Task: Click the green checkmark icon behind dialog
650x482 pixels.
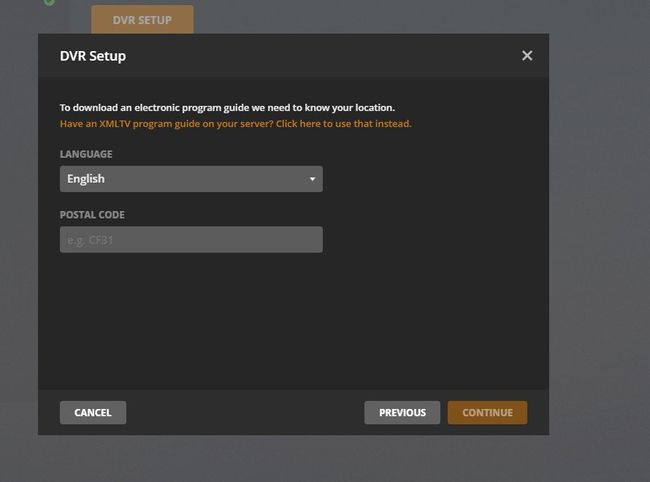Action: coord(48,3)
